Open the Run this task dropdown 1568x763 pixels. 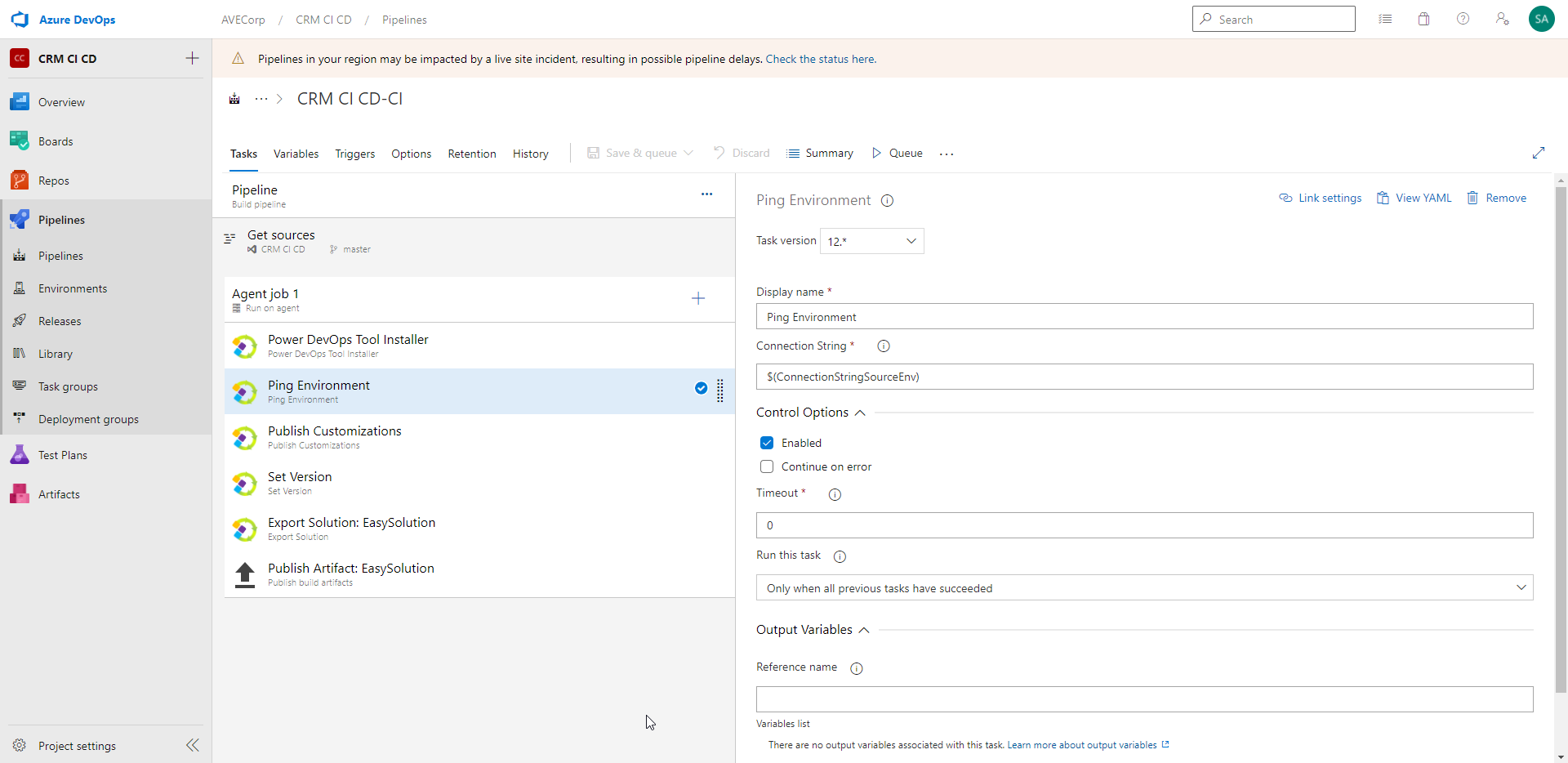click(1144, 587)
